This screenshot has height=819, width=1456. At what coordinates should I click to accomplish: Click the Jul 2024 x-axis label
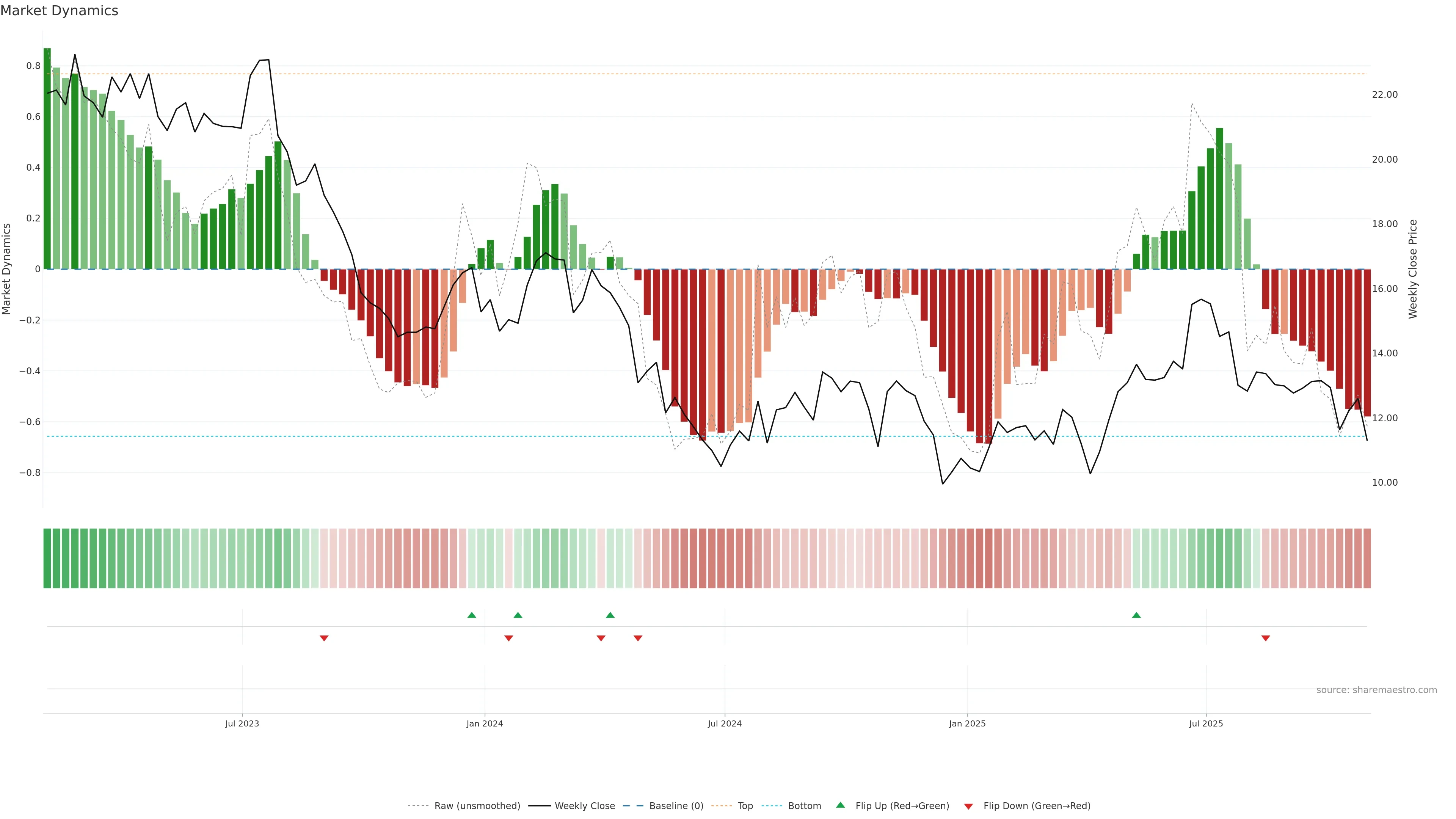(x=725, y=723)
